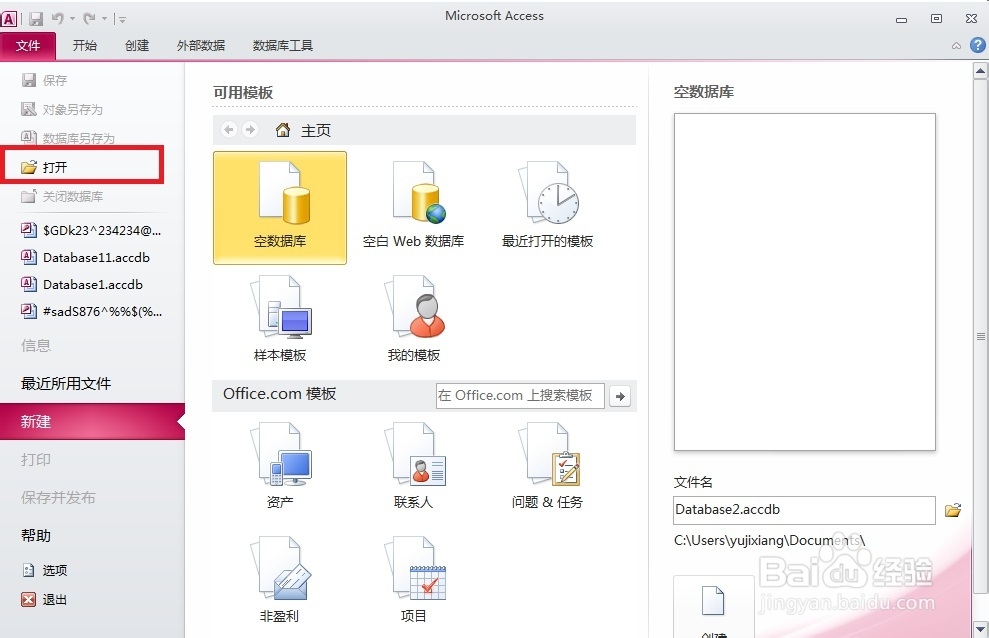Select the 资产 (Assets) template
Image resolution: width=989 pixels, height=638 pixels.
click(x=279, y=465)
